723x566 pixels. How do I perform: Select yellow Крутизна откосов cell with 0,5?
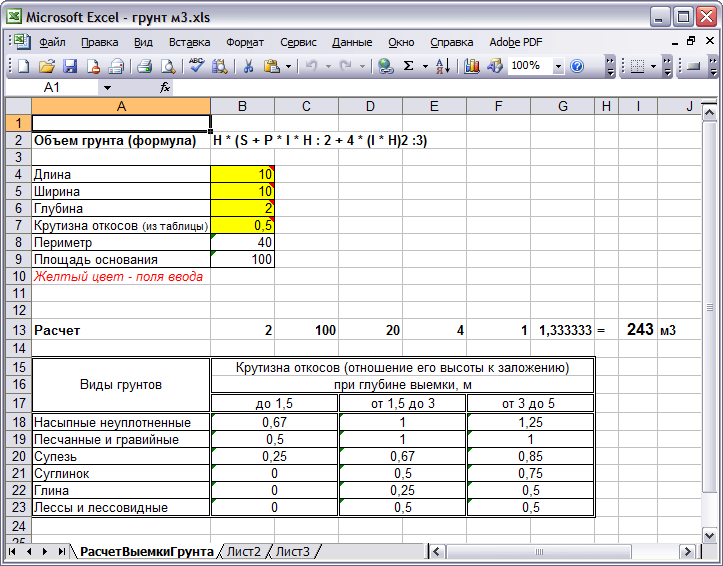[243, 225]
